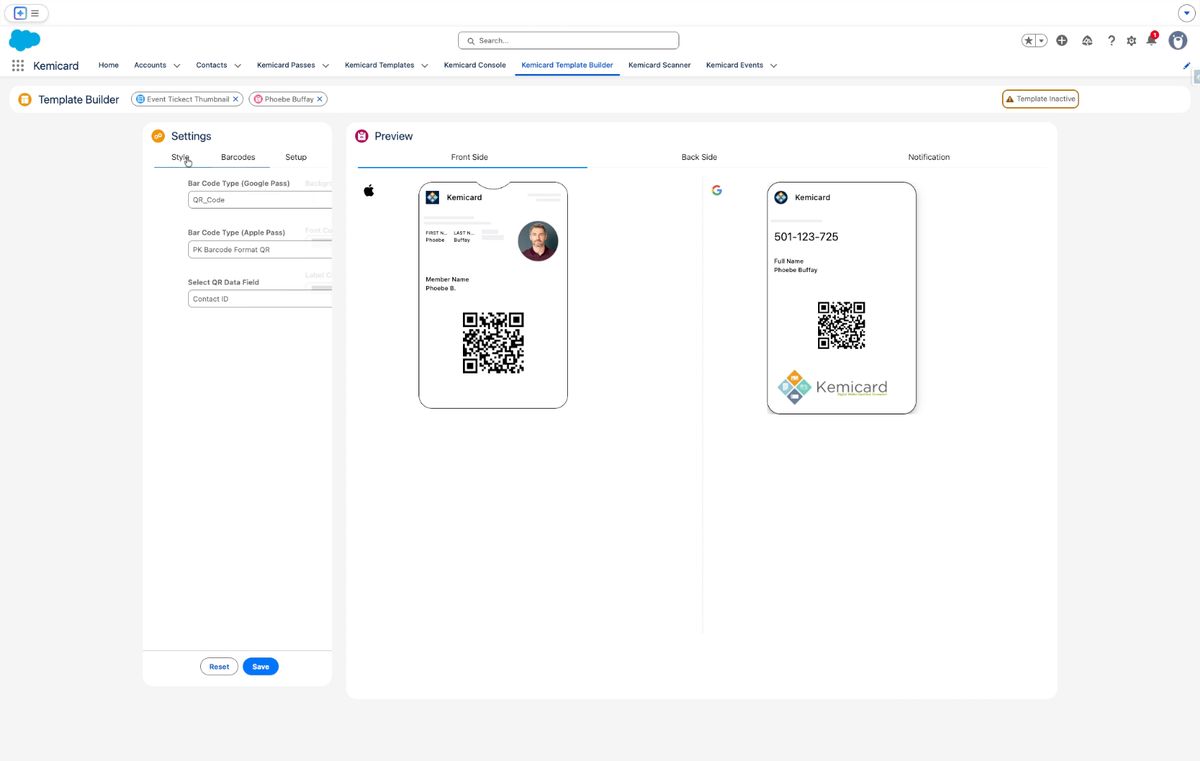Click the Full Name label on Google pass
This screenshot has height=761, width=1200.
789,261
